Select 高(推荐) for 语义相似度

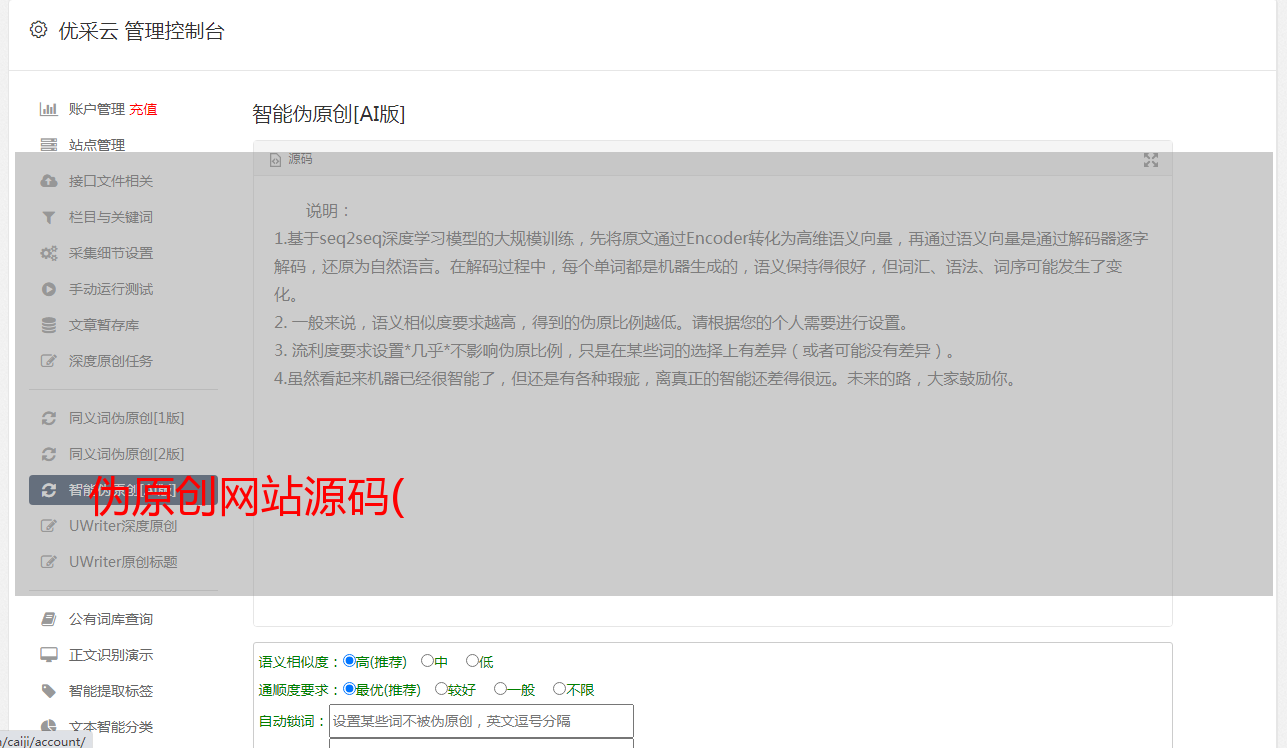pyautogui.click(x=349, y=661)
